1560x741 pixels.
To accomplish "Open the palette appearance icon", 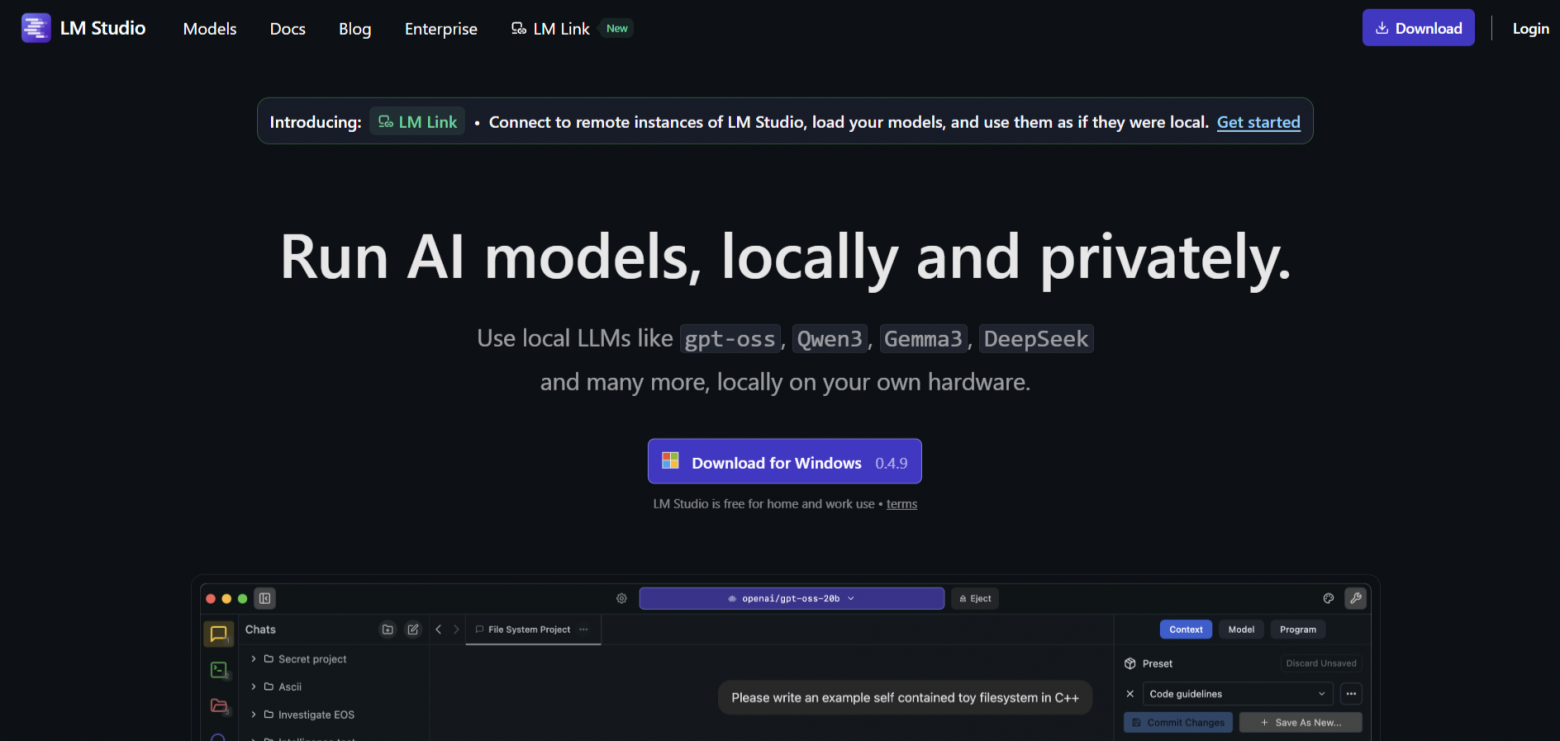I will [1329, 599].
